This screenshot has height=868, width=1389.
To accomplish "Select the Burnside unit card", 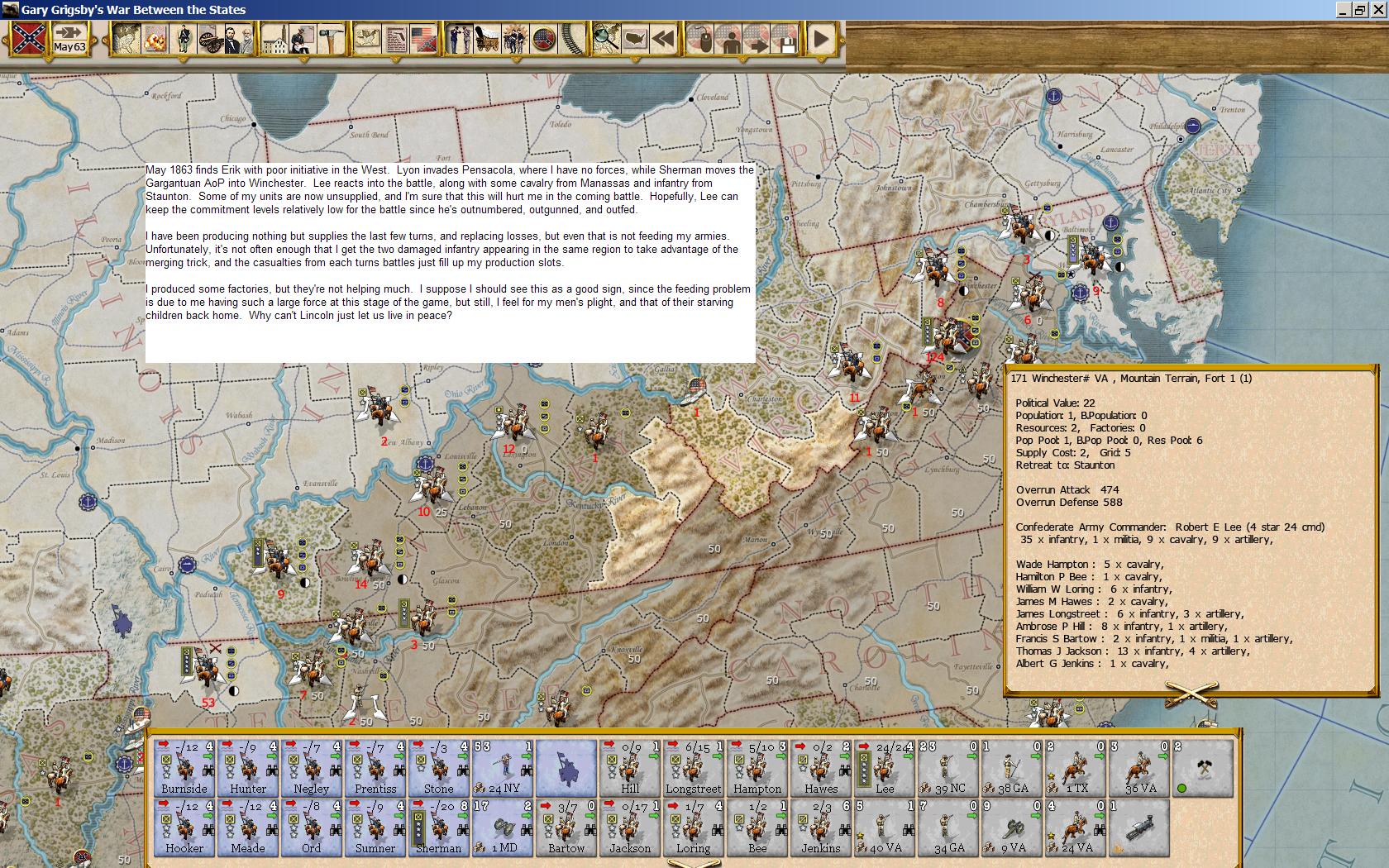I will coord(184,768).
